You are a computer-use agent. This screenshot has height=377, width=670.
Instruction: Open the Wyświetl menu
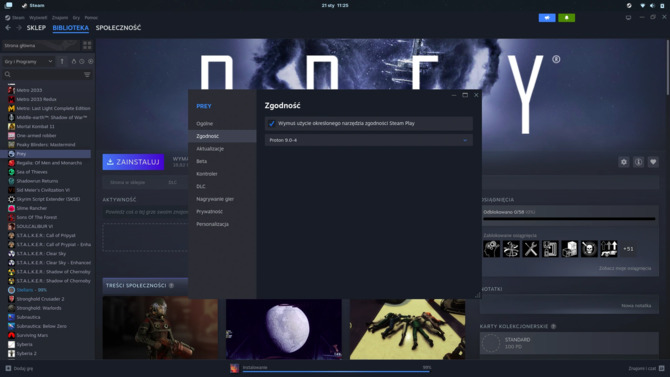[x=38, y=18]
